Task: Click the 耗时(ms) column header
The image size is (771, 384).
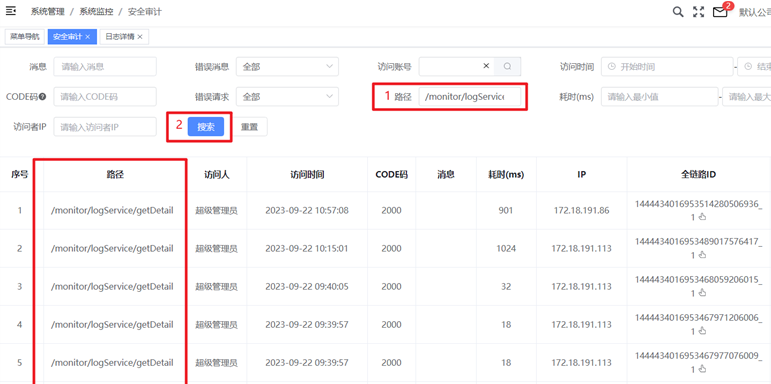Action: [x=506, y=175]
